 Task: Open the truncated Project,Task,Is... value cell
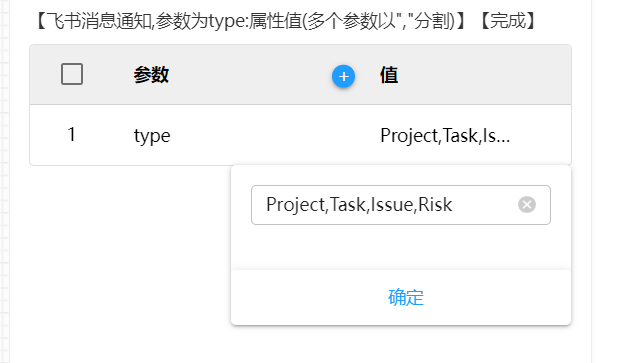pos(445,135)
